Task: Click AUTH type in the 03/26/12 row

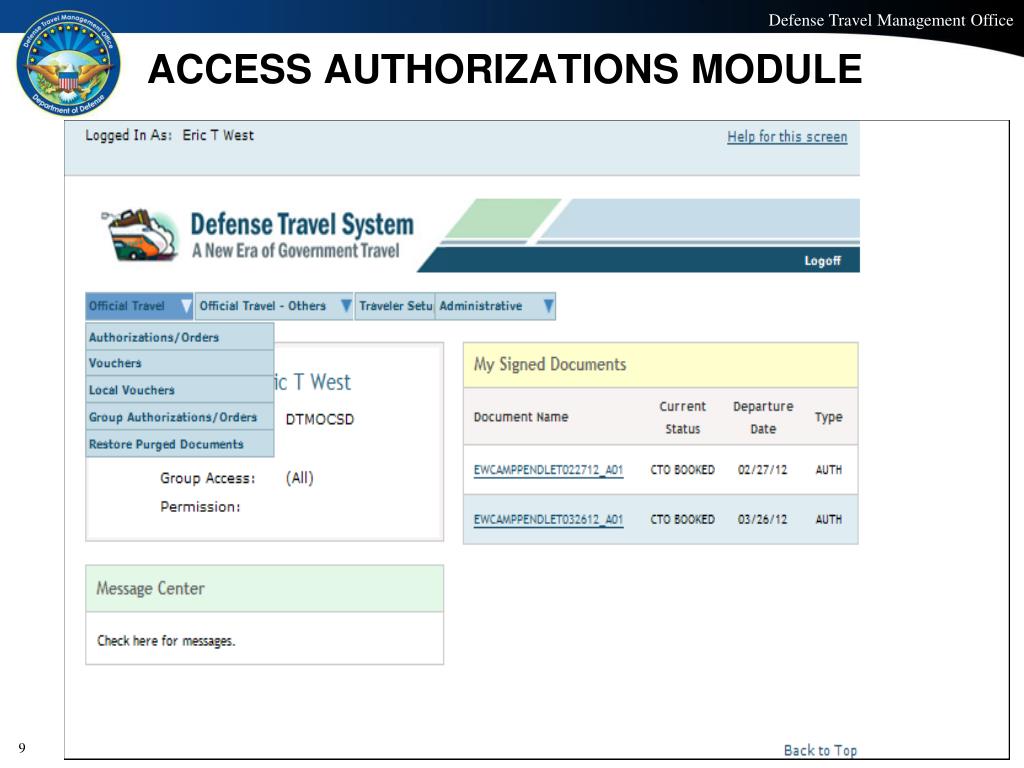Action: 828,519
